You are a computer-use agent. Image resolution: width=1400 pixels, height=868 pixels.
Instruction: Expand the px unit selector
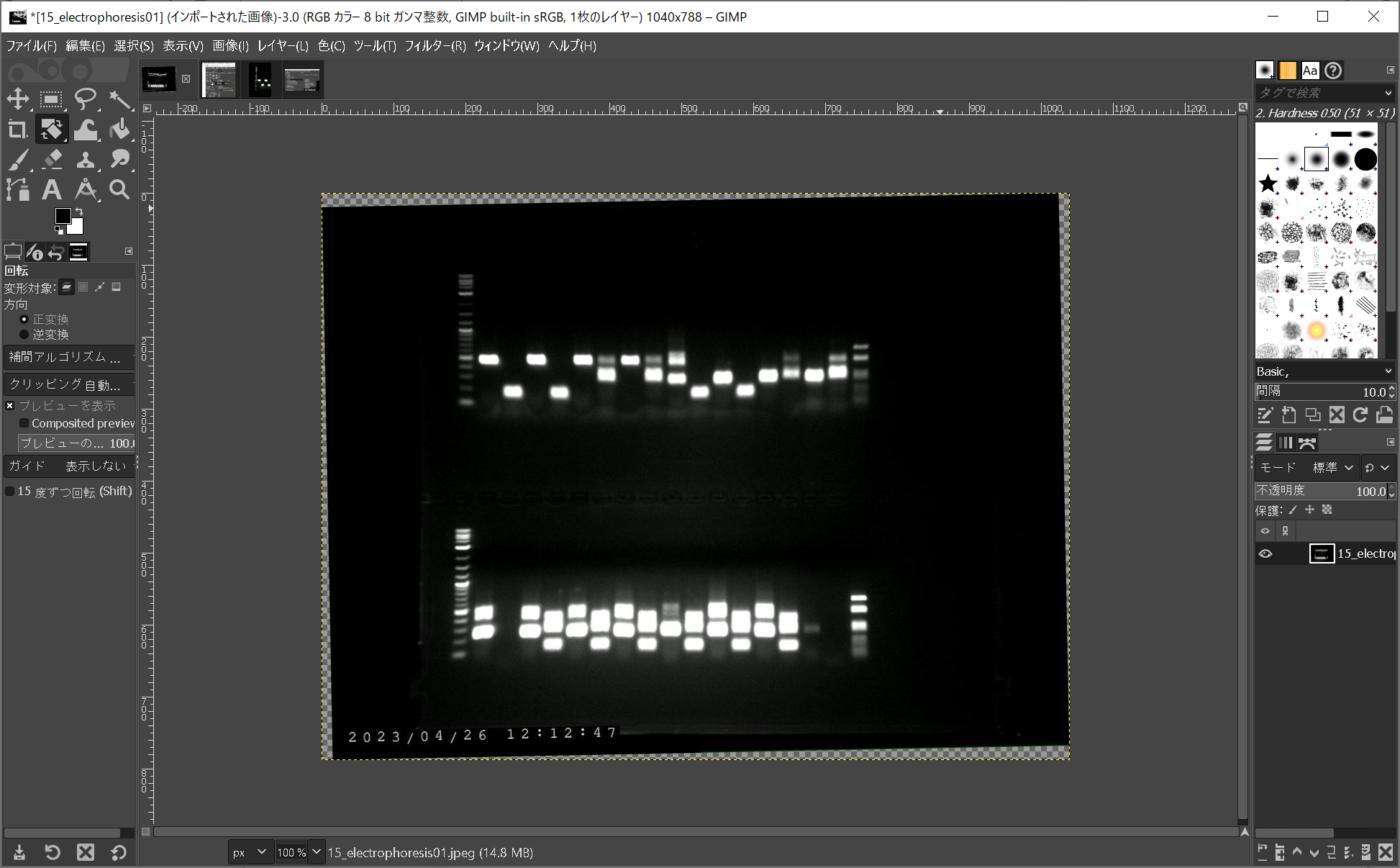click(x=250, y=852)
